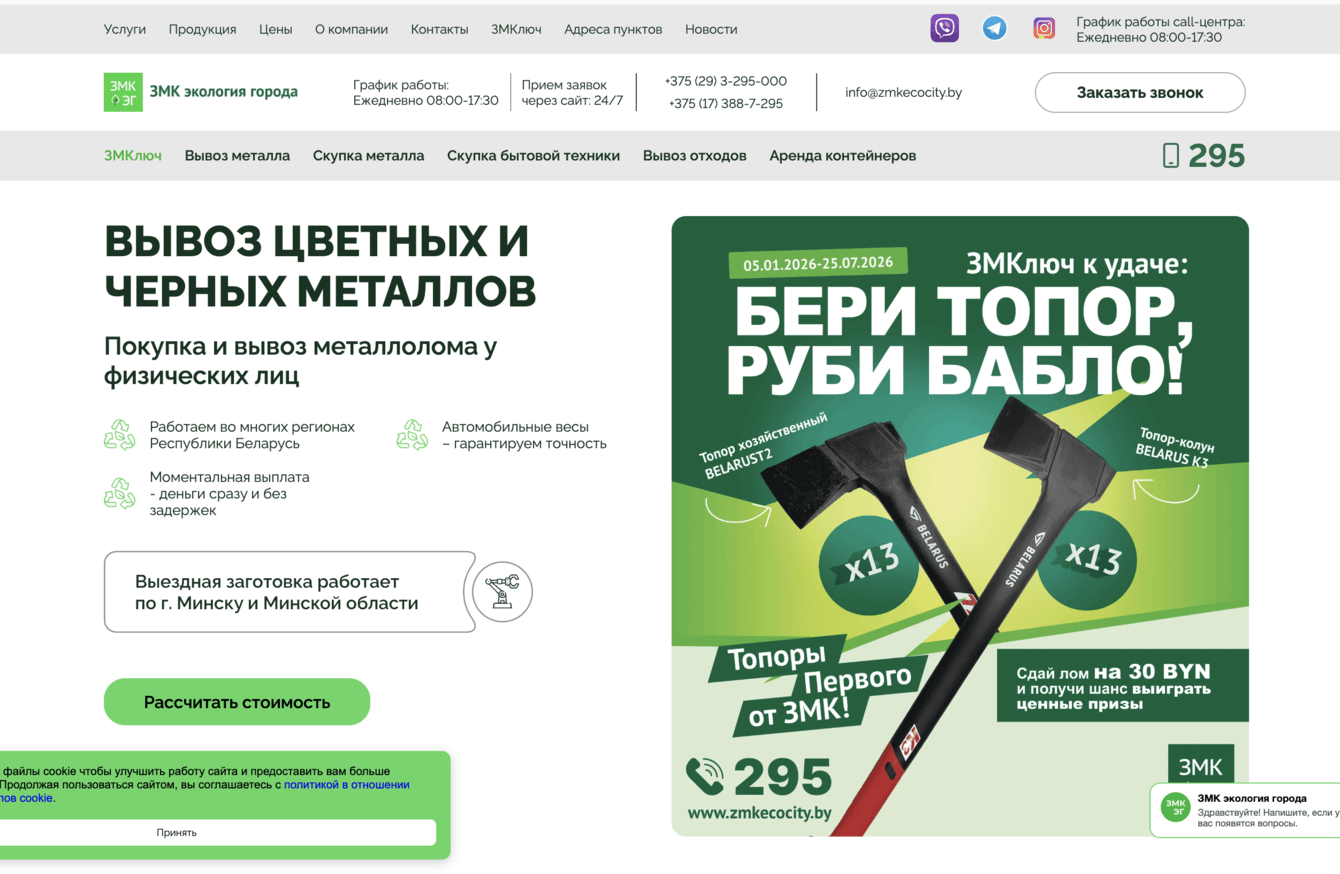
Task: Open ЗМКлюч link in top bar
Action: 516,29
